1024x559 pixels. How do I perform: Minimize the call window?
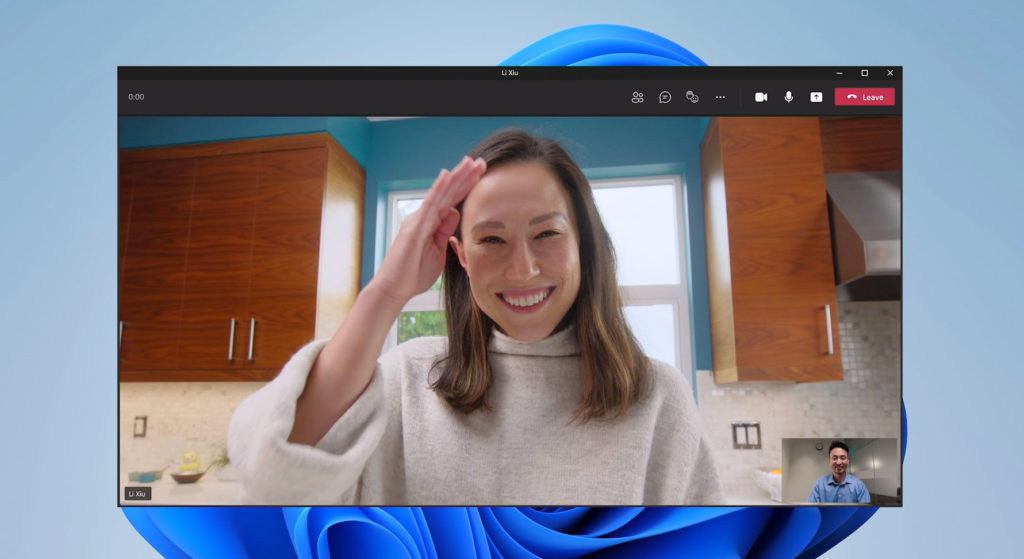click(839, 73)
